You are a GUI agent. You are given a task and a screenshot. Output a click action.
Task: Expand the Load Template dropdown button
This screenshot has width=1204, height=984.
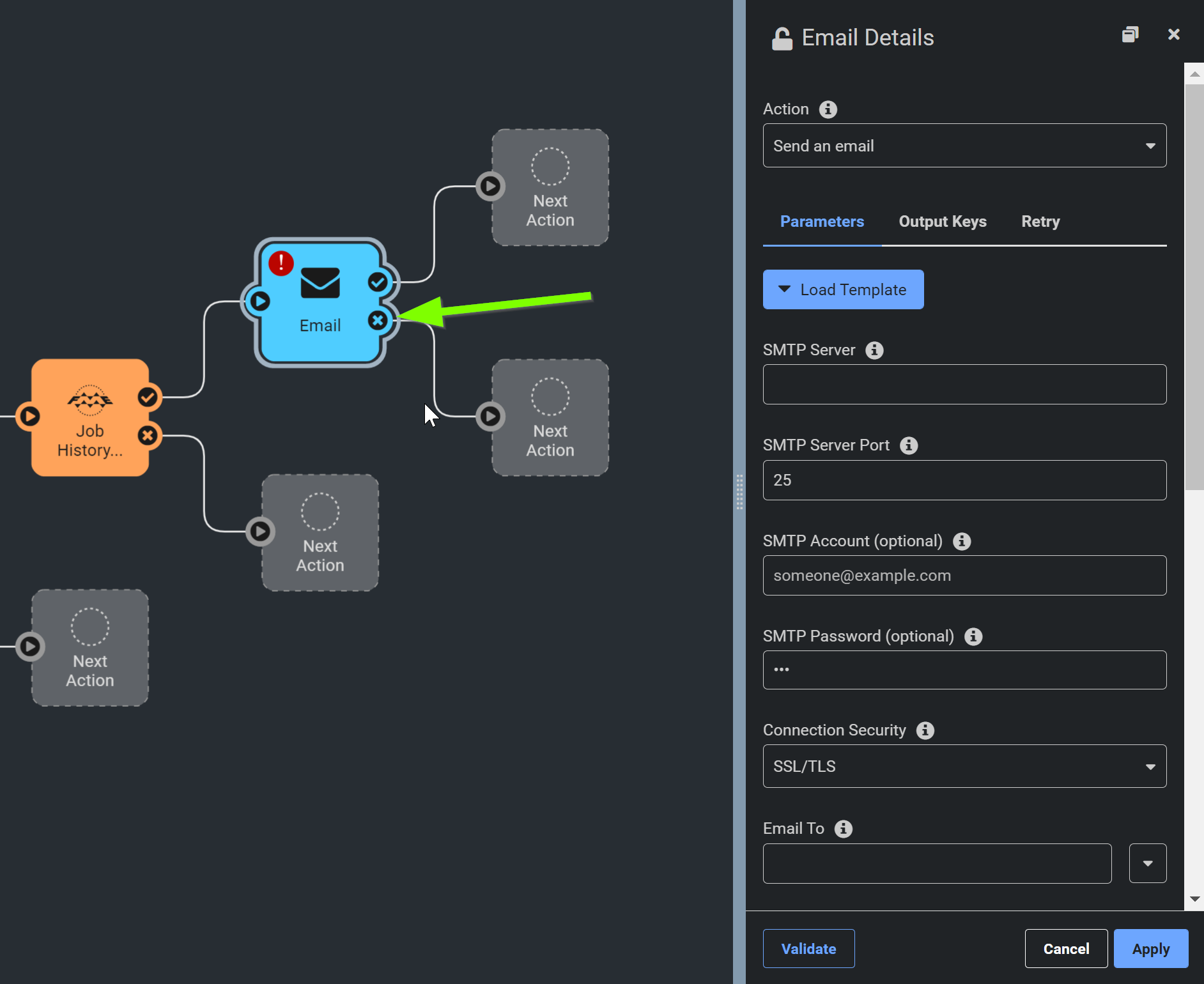[843, 289]
